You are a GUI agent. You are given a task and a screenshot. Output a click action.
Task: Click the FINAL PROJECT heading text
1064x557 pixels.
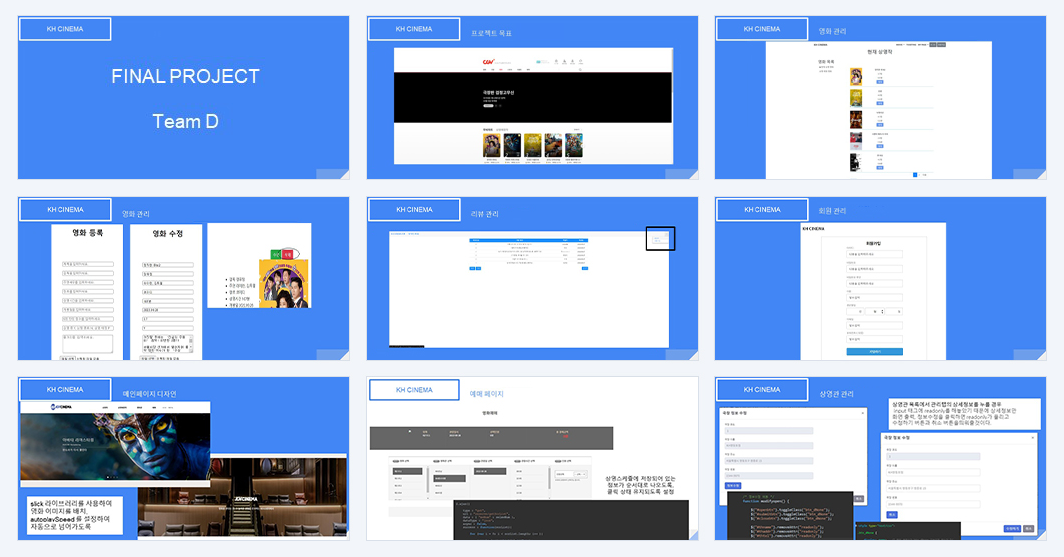[185, 76]
